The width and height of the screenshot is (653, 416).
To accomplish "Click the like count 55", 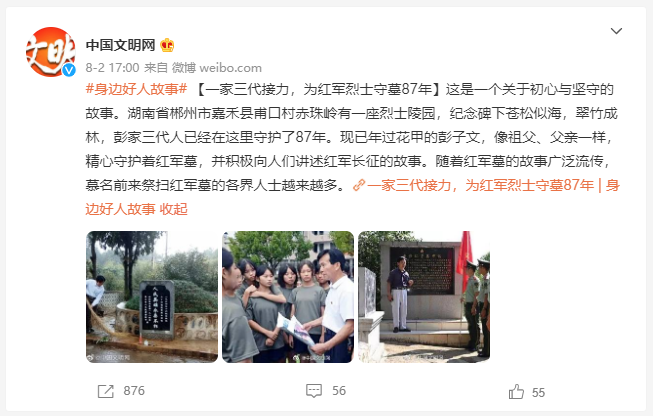I will tap(538, 393).
